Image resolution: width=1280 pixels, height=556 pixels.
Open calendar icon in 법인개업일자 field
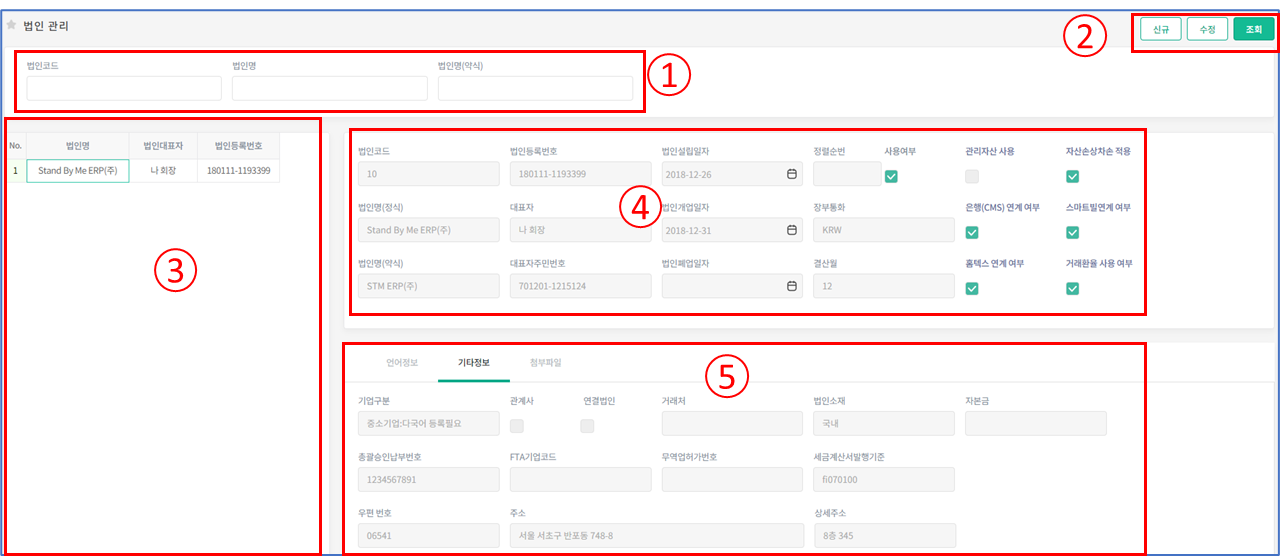coord(792,230)
